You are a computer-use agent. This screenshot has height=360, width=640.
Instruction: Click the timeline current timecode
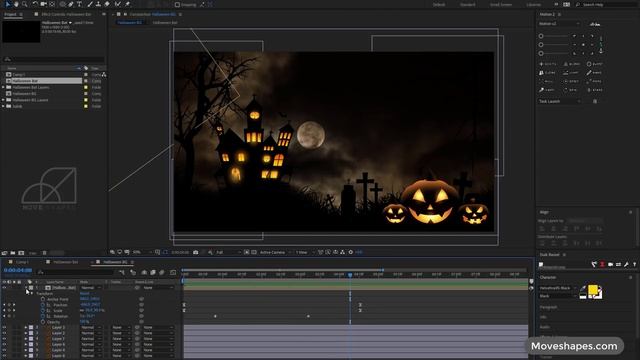(18, 270)
